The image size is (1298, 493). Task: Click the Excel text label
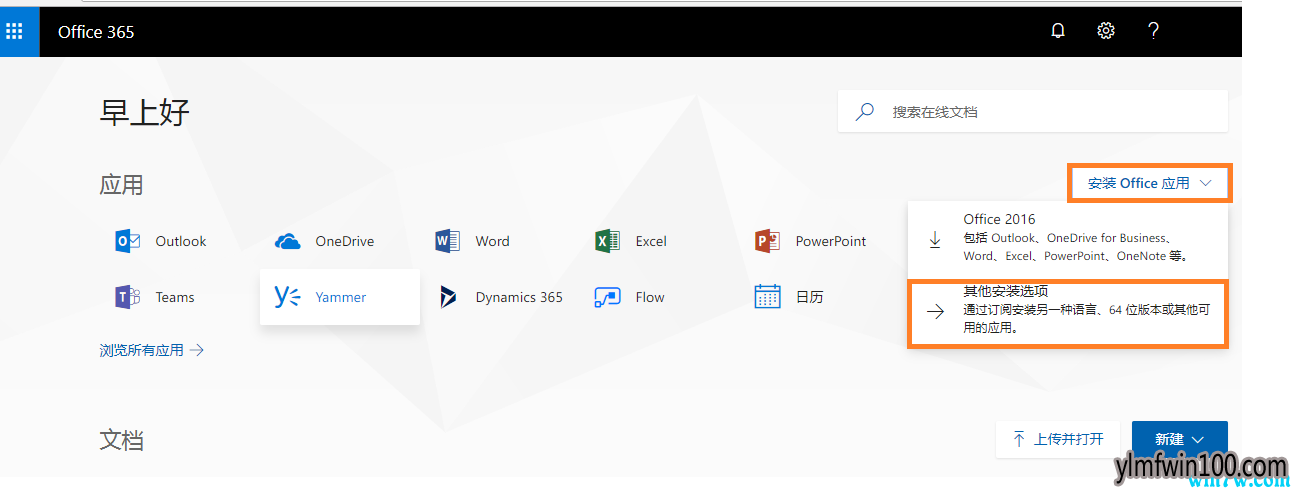(651, 241)
